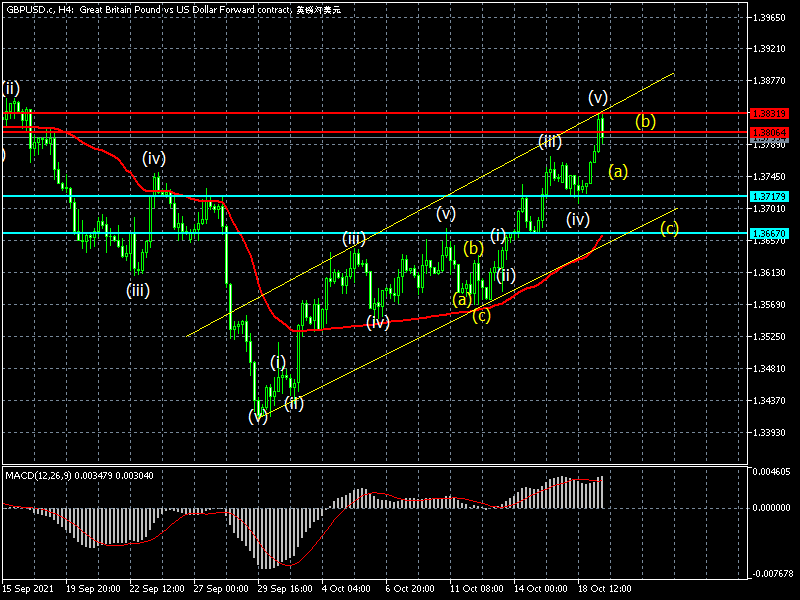
Task: Click the 6 Oct 20:00 time label
Action: [x=410, y=589]
